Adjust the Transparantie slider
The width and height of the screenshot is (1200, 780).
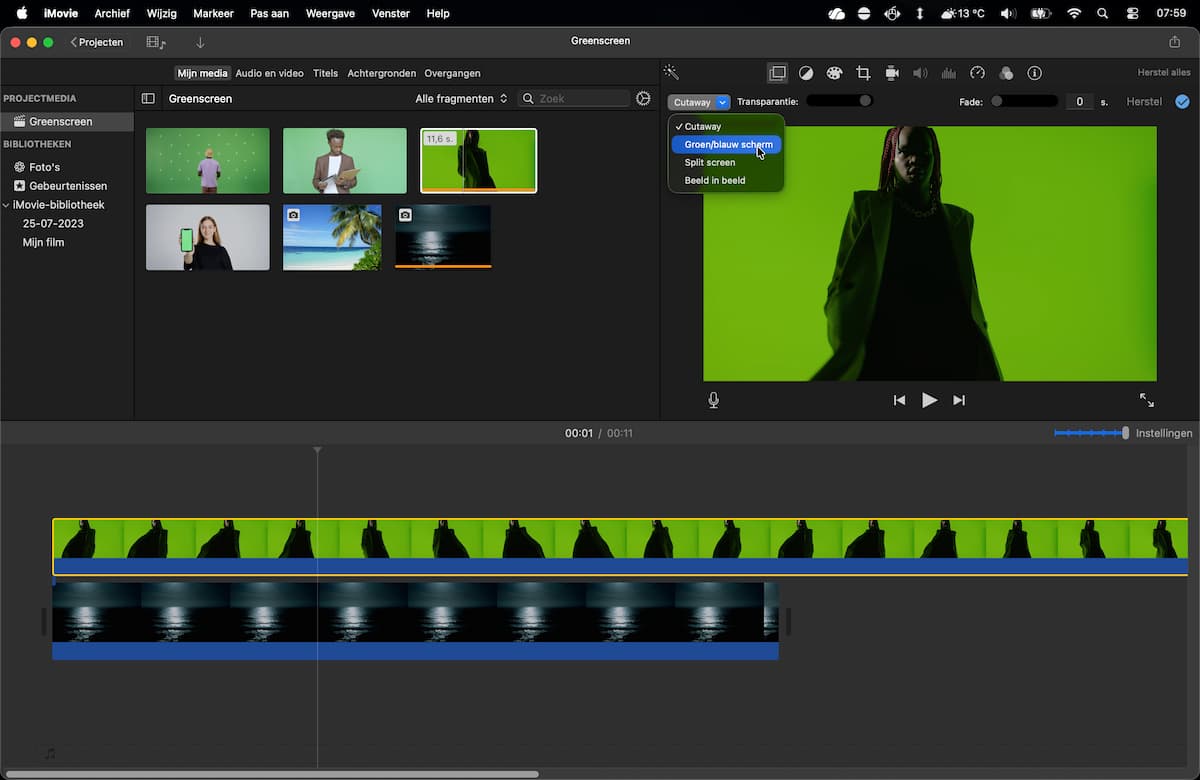pos(839,101)
